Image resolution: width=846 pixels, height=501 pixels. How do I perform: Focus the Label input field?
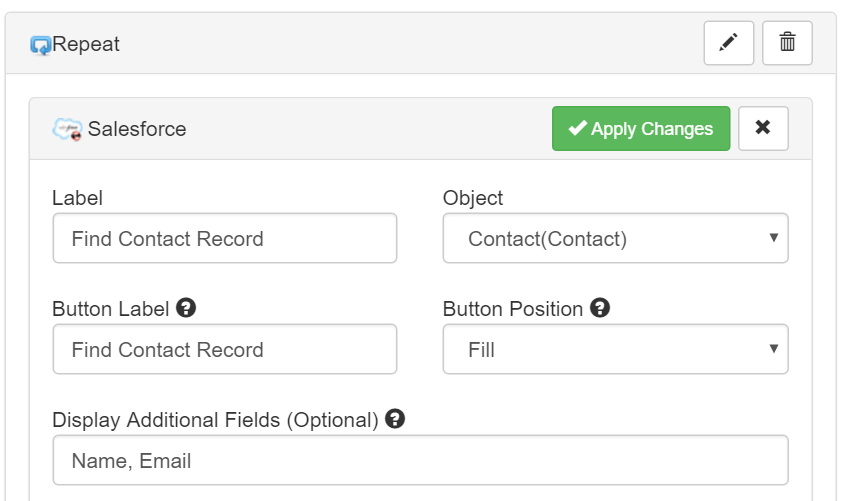point(225,238)
